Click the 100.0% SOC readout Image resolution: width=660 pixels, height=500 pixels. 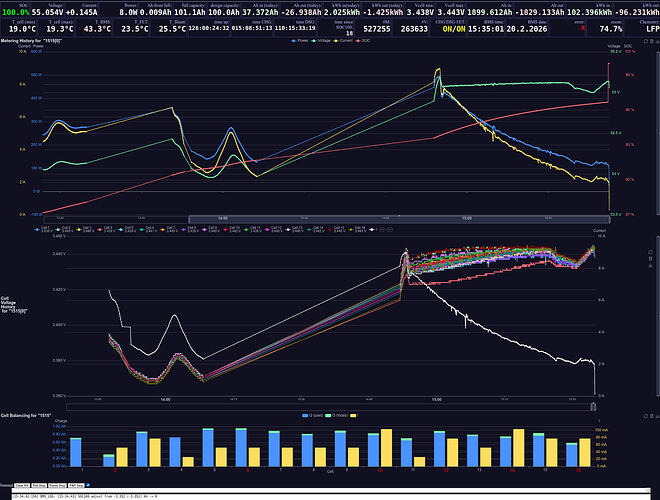pos(15,11)
